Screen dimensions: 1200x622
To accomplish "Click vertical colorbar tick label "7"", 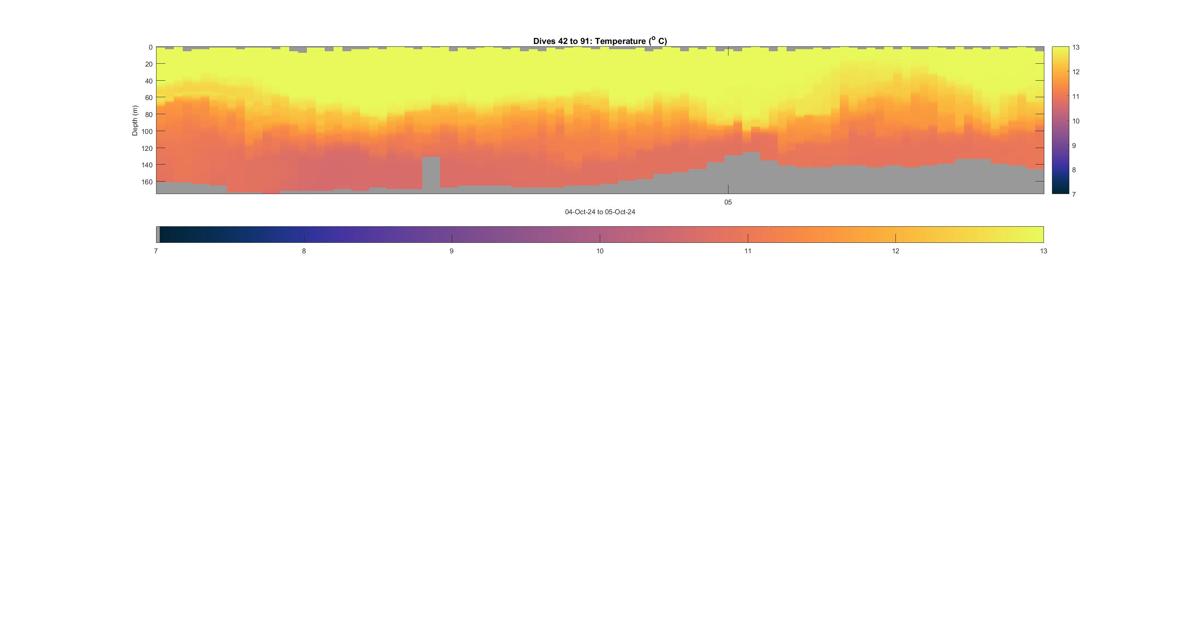I will (x=1075, y=193).
